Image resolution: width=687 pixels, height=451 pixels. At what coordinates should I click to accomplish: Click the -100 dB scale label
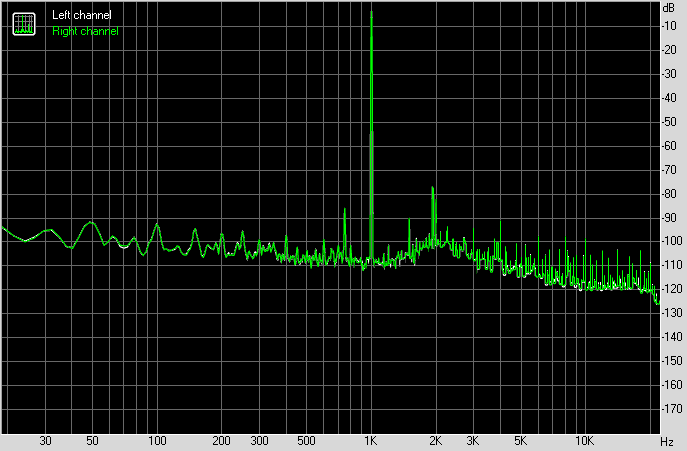672,241
